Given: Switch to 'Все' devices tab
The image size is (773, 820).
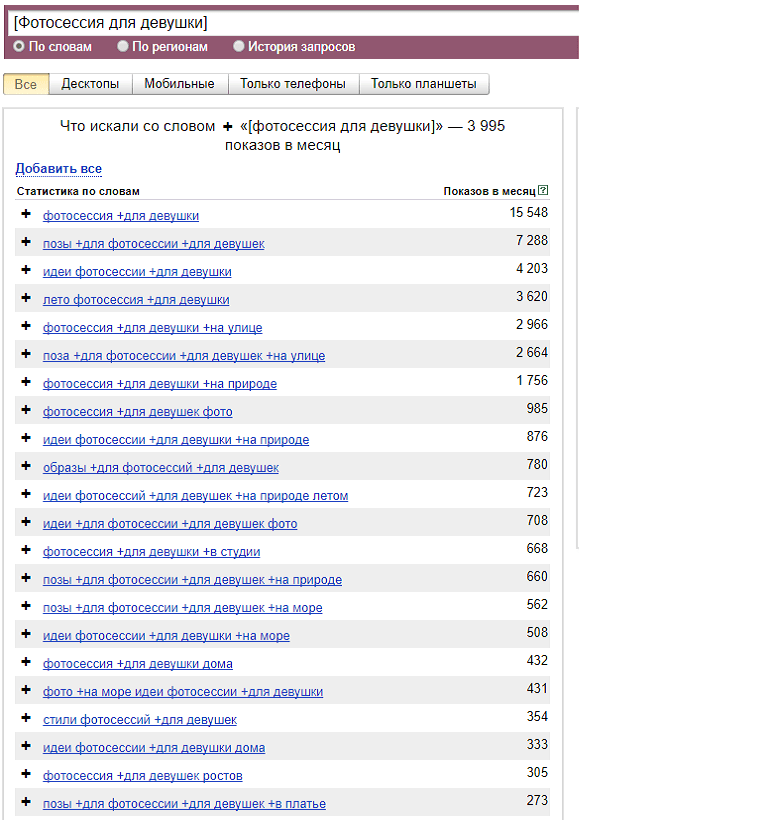Looking at the screenshot, I should 26,84.
